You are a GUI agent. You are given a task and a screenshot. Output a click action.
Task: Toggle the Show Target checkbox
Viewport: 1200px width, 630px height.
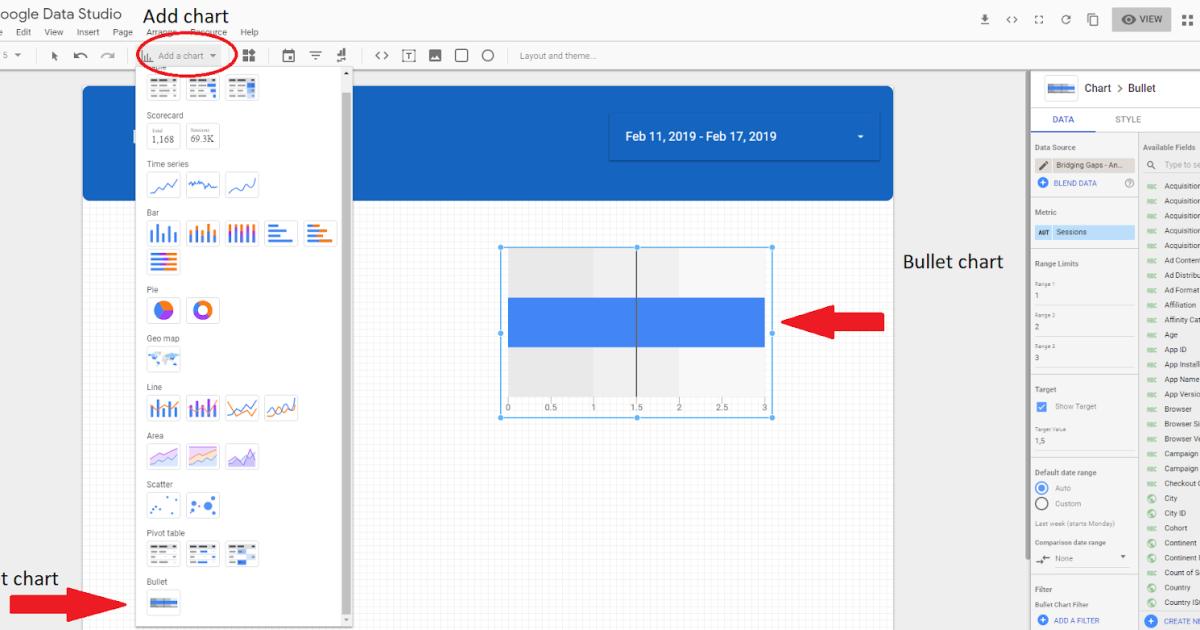[x=1042, y=407]
